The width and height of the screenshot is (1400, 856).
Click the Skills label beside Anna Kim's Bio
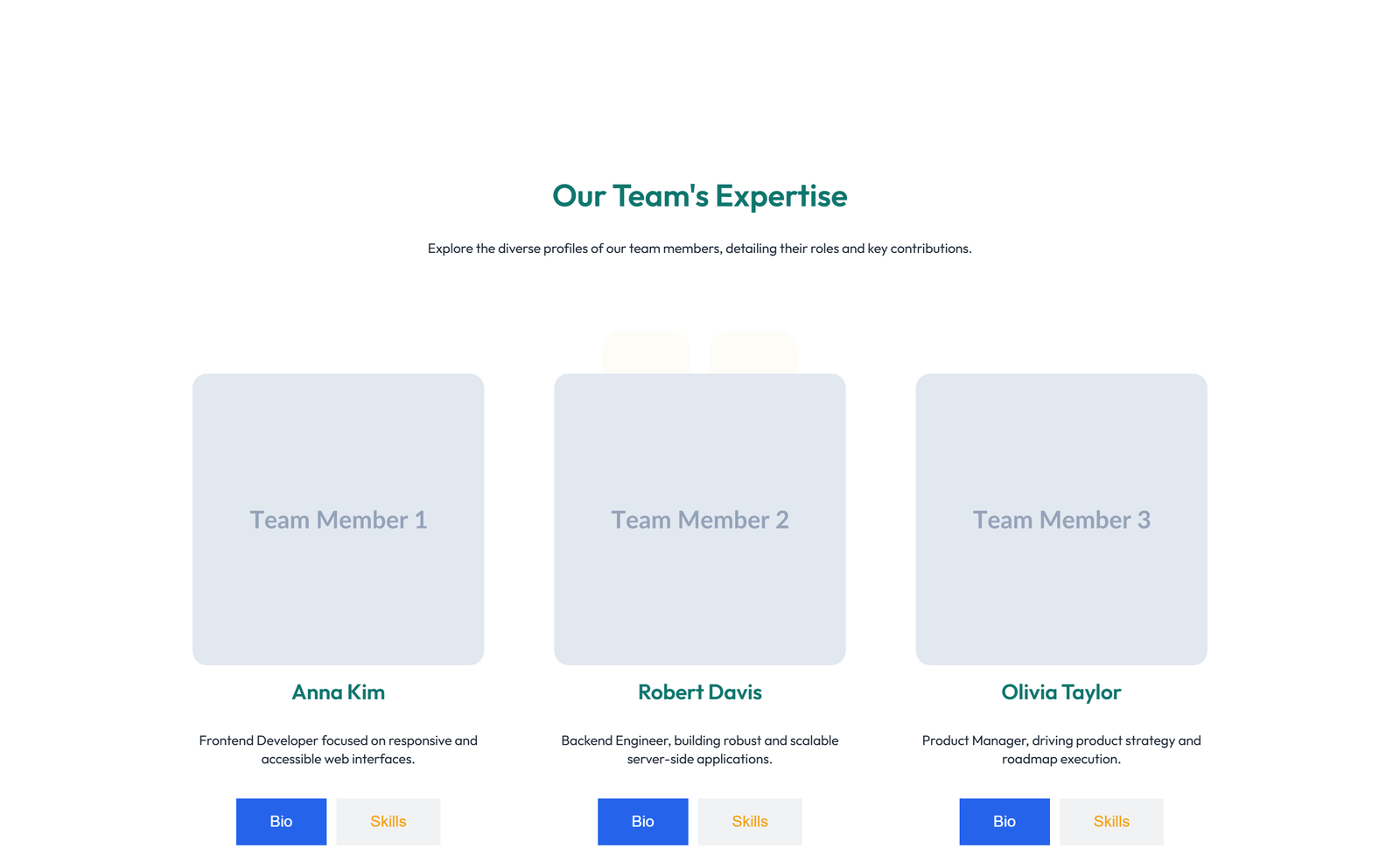coord(388,821)
